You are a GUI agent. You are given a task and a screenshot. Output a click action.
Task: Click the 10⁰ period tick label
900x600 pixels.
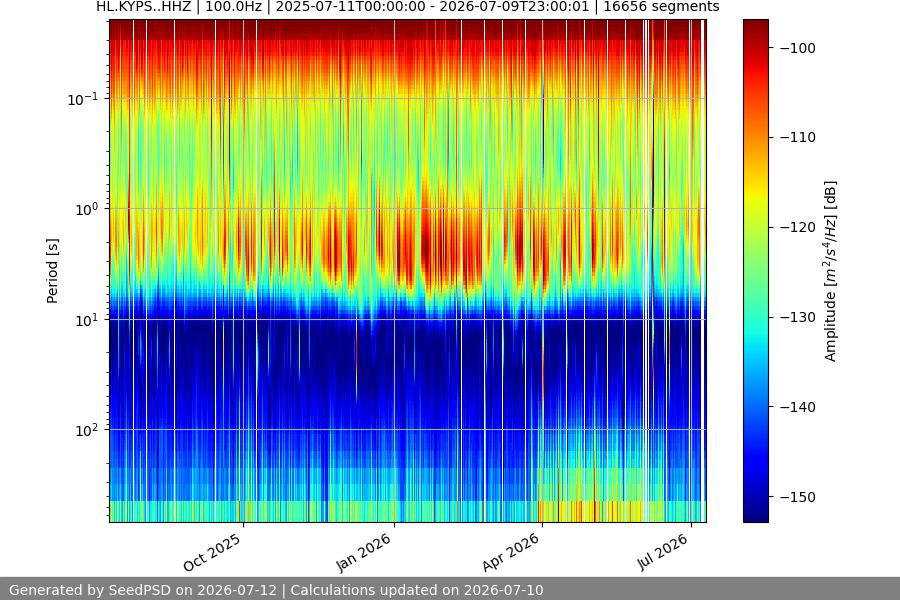[x=86, y=210]
